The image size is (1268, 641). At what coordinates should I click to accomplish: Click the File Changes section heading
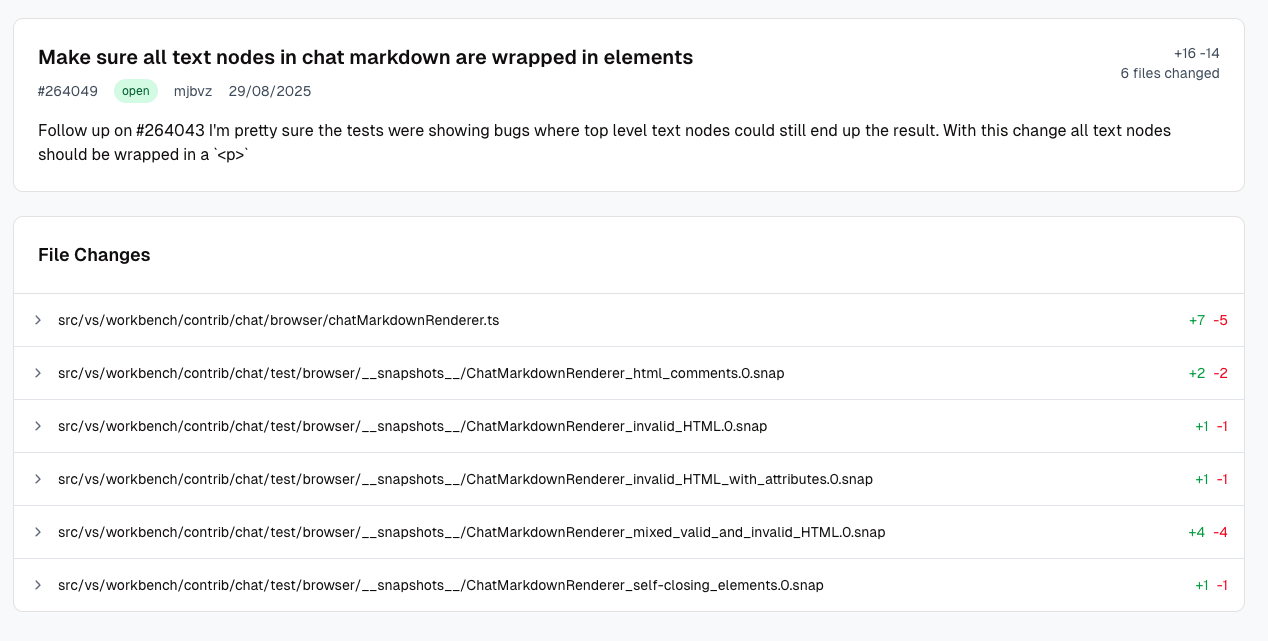coord(94,255)
